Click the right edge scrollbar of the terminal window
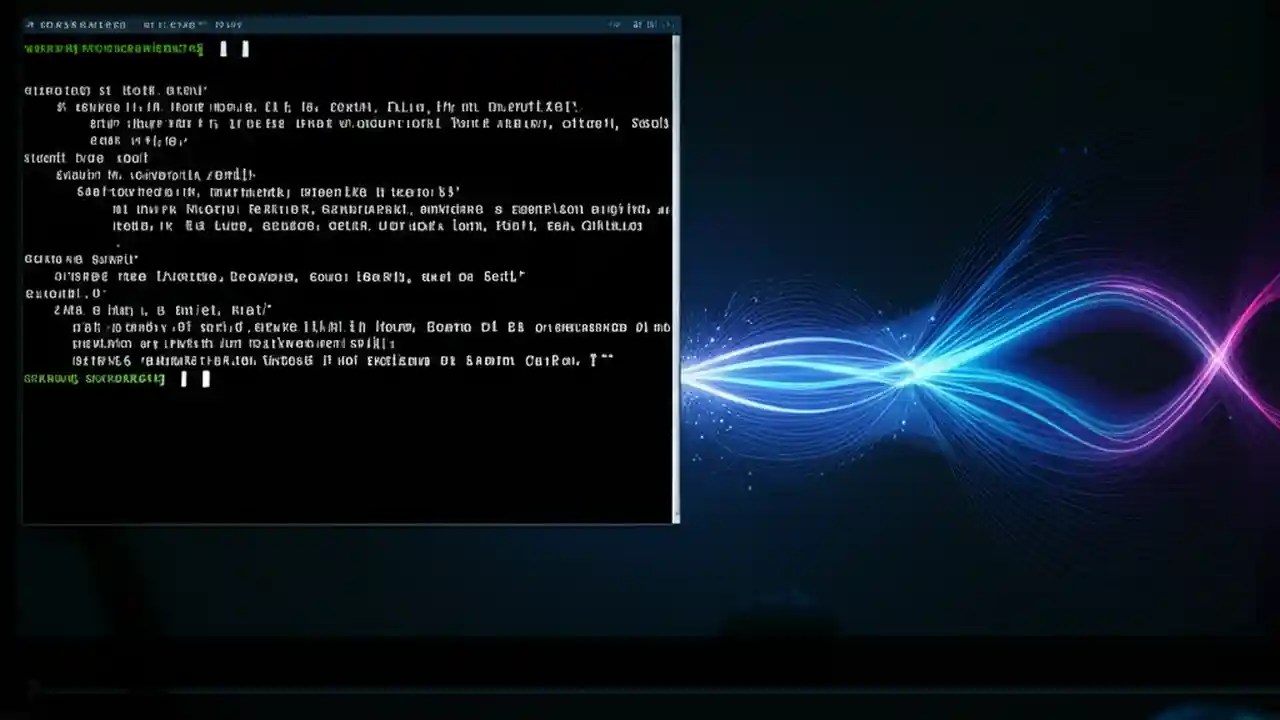The height and width of the screenshot is (720, 1280). point(677,280)
